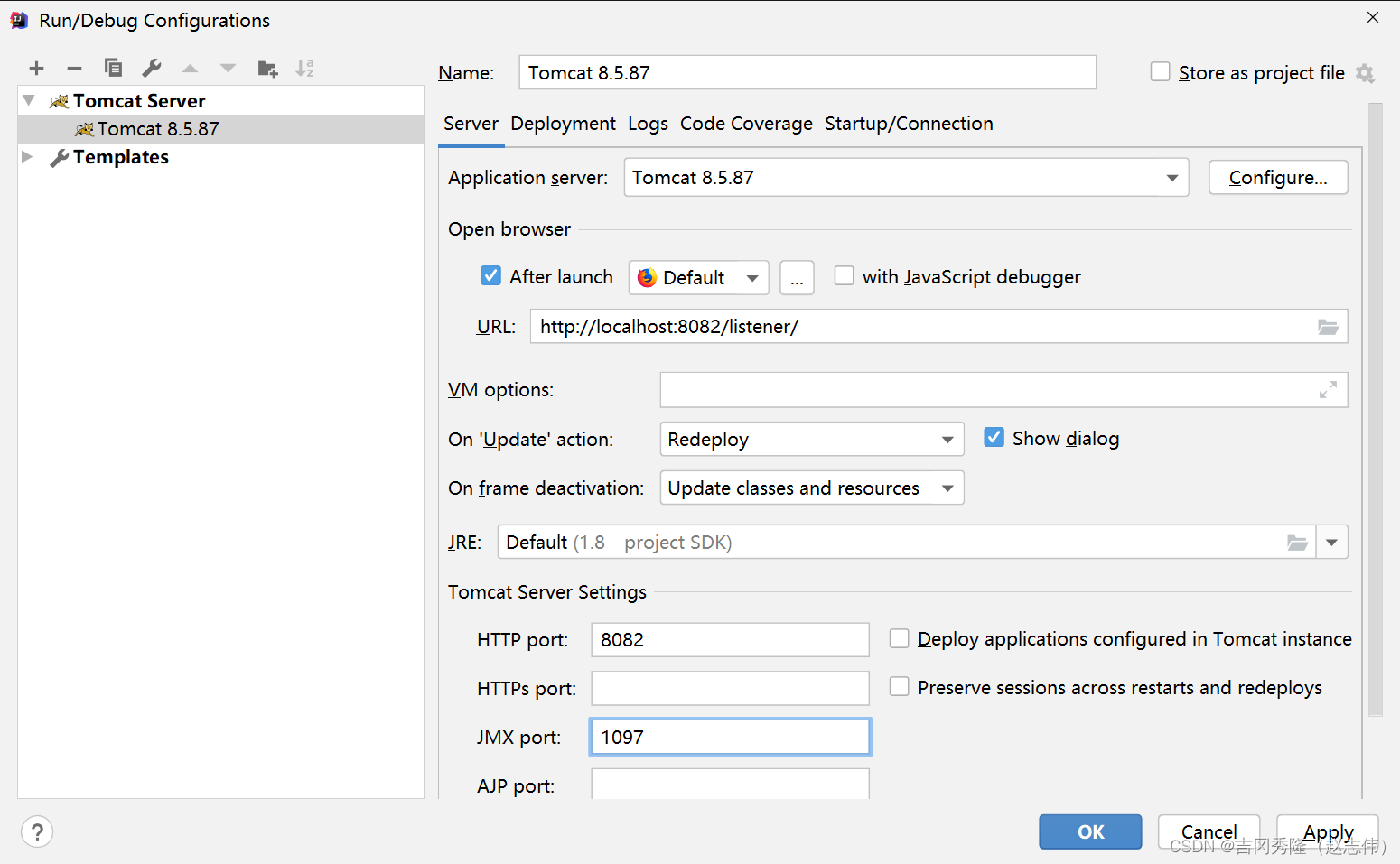Expand the Templates tree node
The width and height of the screenshot is (1400, 864).
tap(27, 157)
